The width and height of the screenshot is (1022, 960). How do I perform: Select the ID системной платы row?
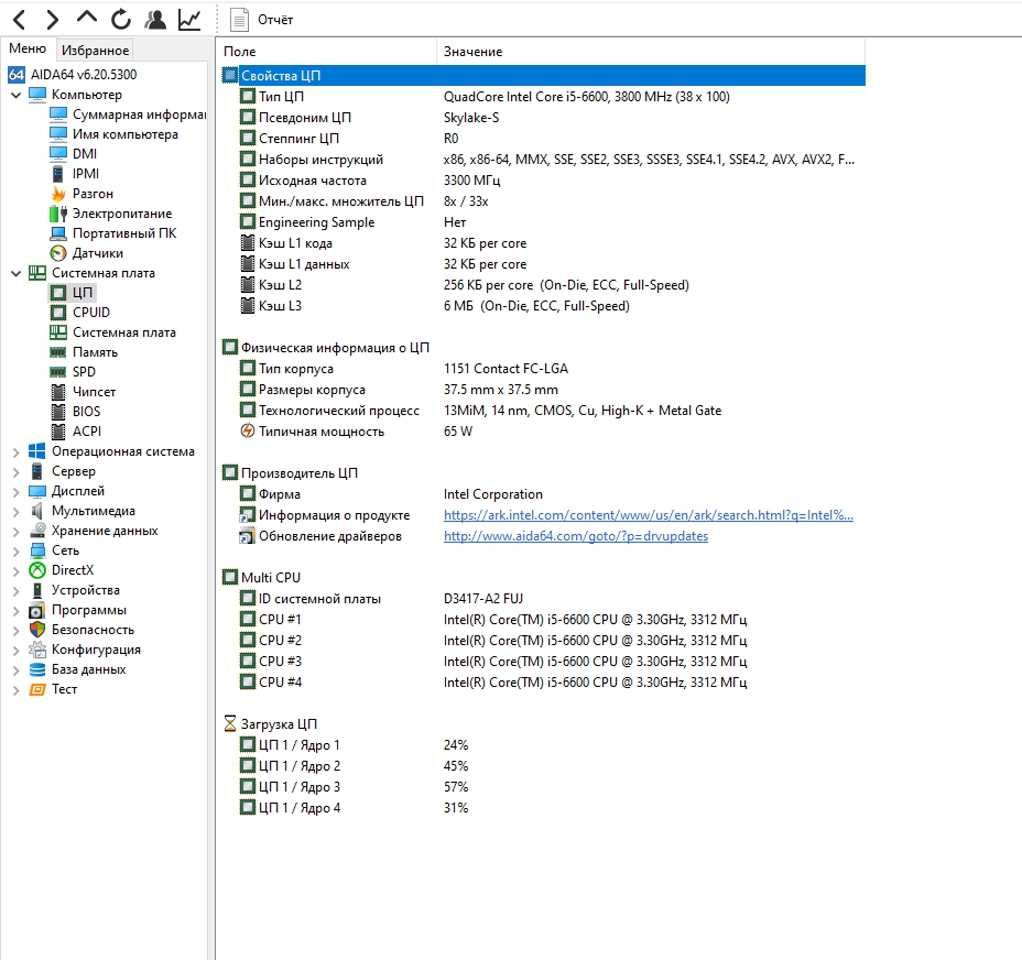[x=544, y=598]
